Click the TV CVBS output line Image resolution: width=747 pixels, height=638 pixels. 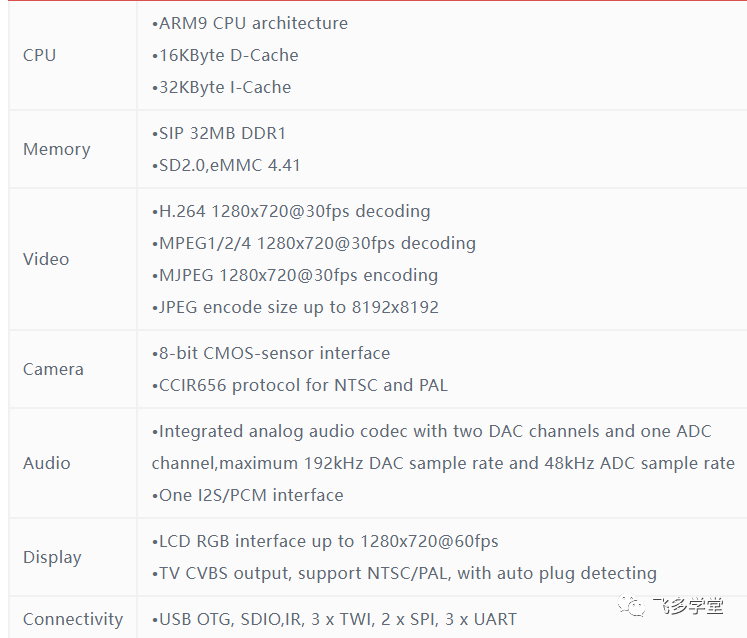404,573
